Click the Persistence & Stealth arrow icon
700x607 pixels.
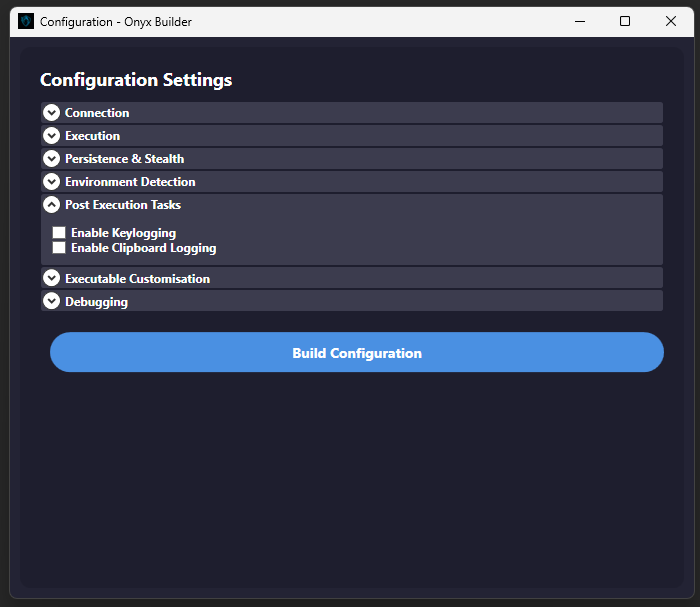click(x=52, y=159)
